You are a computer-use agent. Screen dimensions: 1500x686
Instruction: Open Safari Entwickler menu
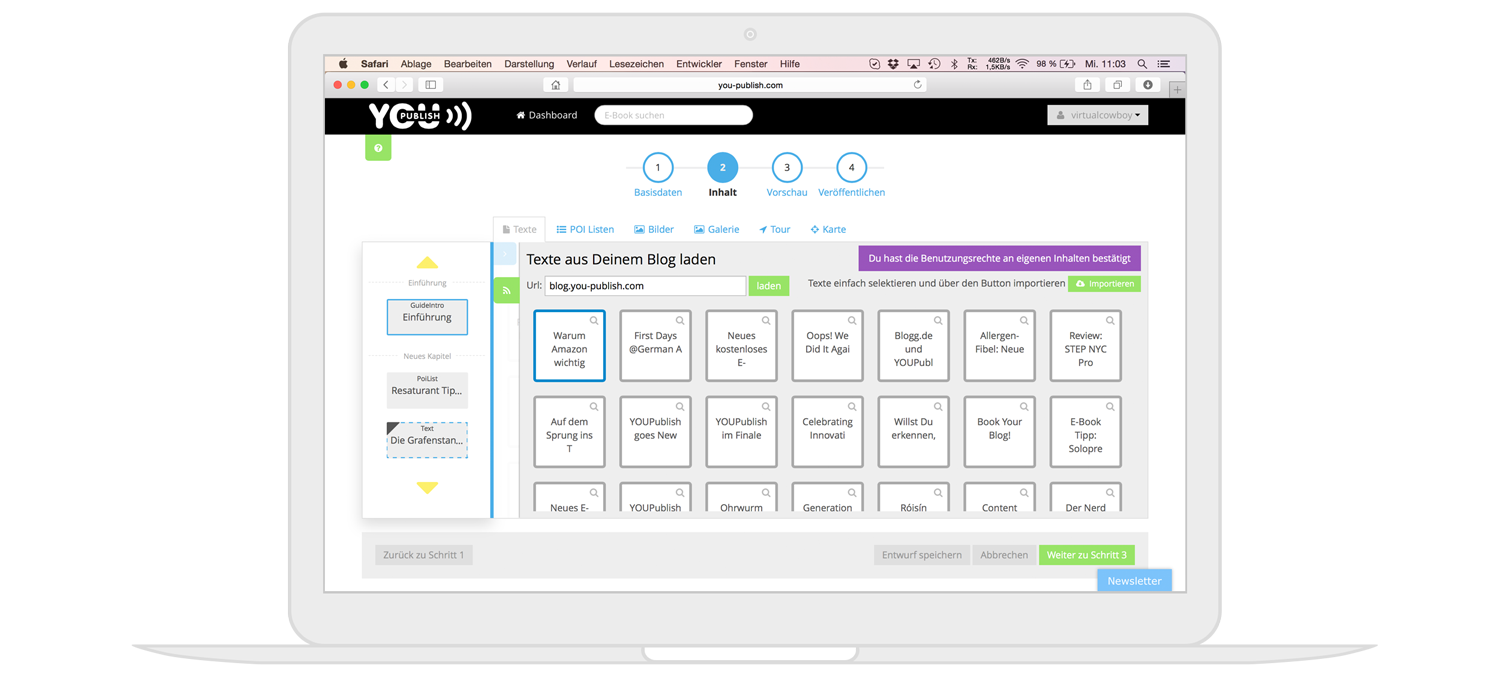tap(699, 64)
